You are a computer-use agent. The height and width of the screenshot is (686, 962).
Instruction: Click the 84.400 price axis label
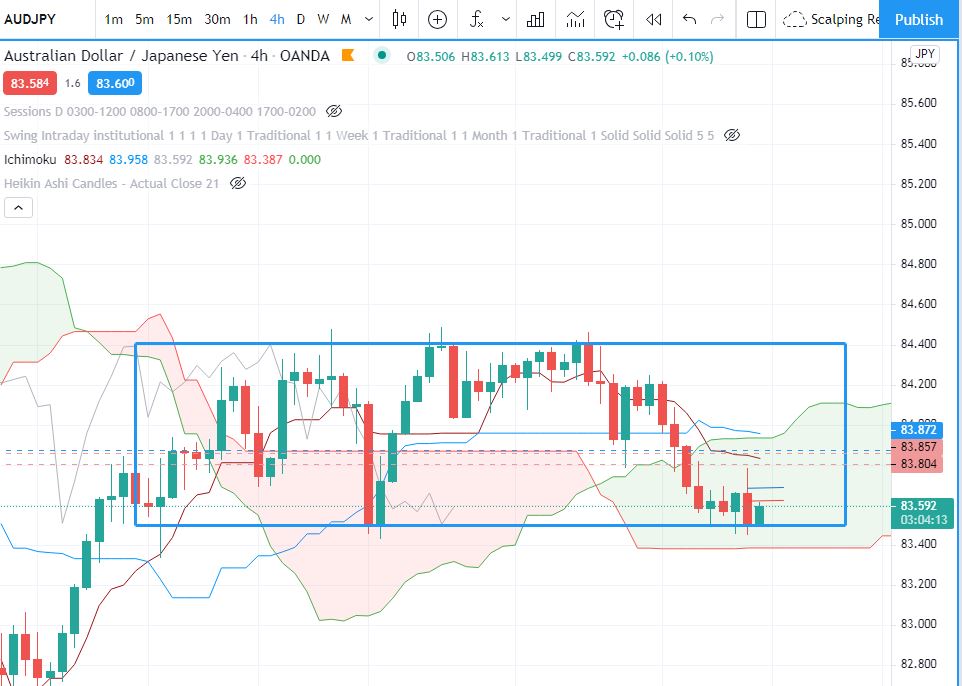918,344
